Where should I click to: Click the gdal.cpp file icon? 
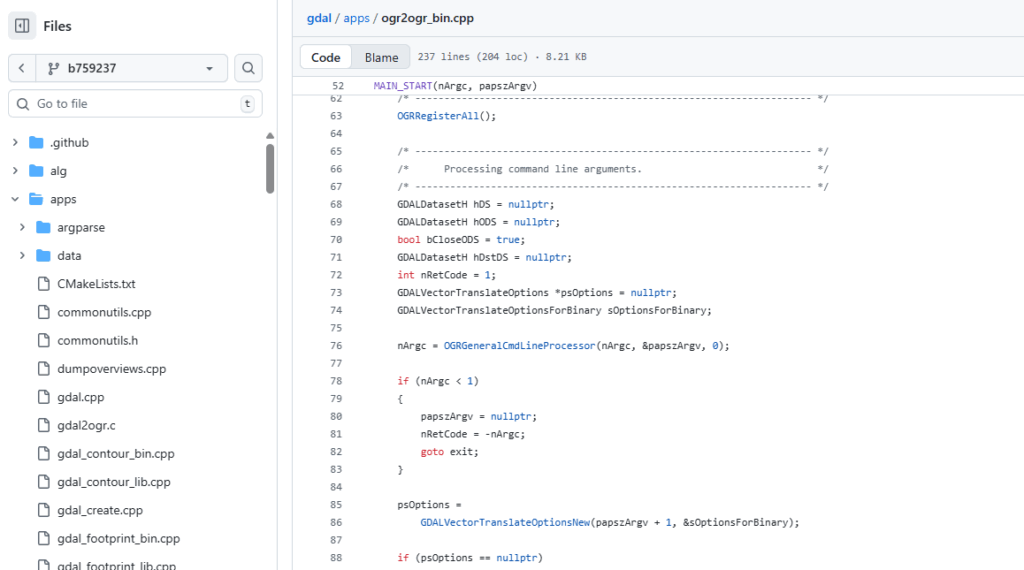(44, 397)
